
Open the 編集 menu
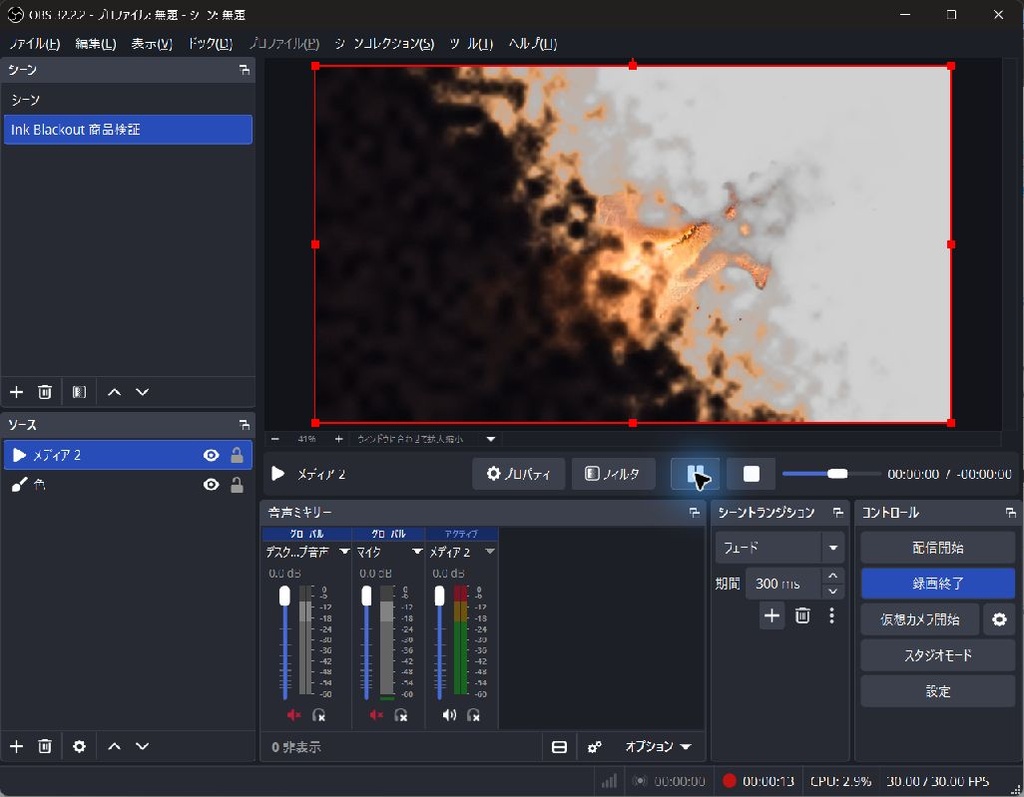[x=95, y=44]
